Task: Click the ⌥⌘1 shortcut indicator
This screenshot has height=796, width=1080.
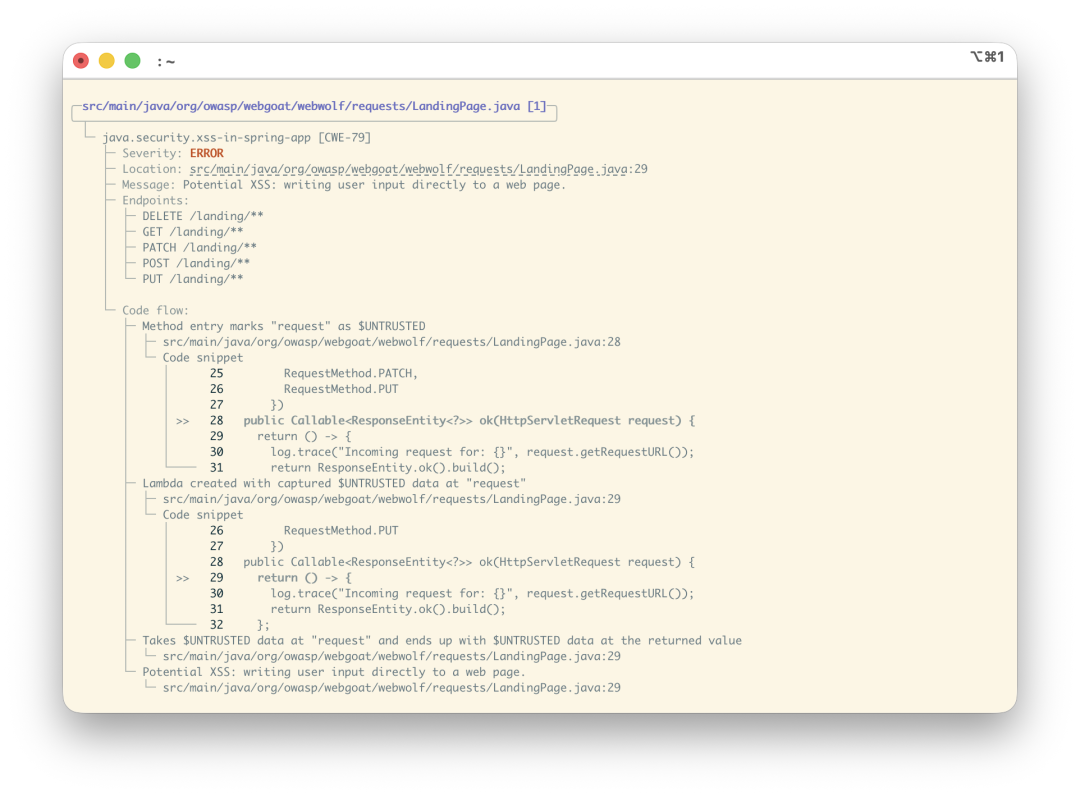Action: point(987,56)
